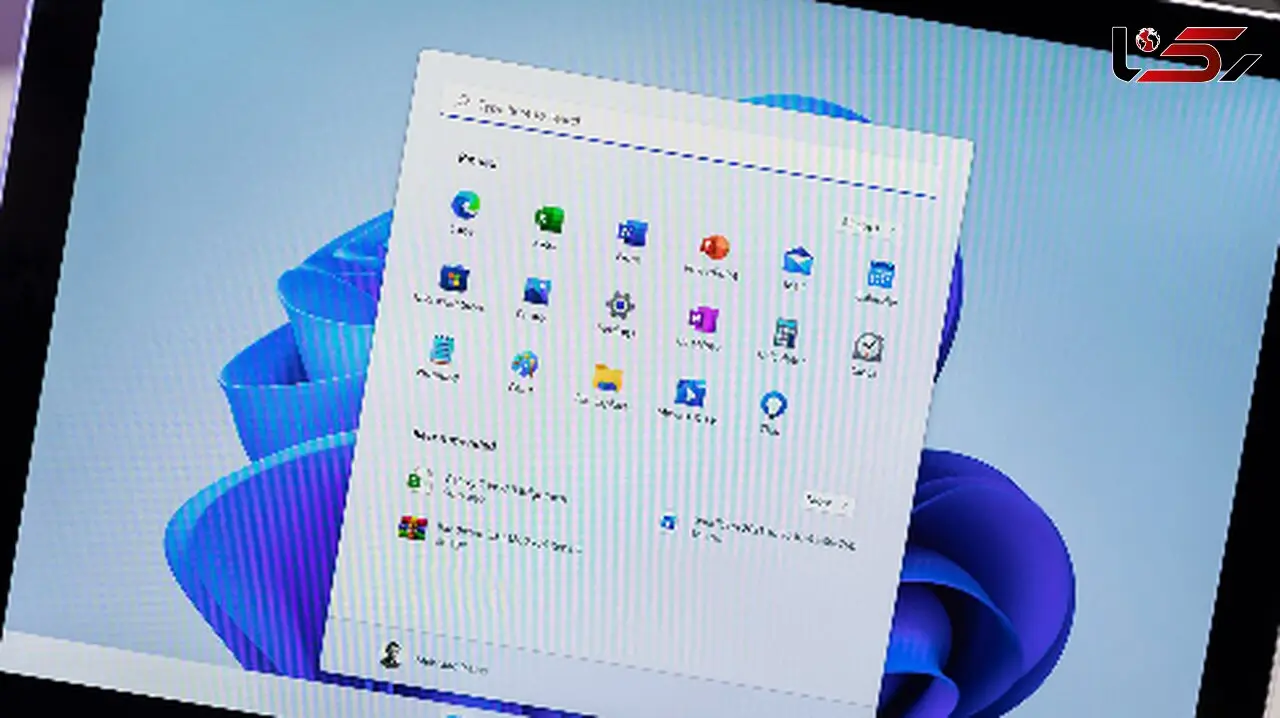Launch the green Excel app icon

[x=548, y=219]
